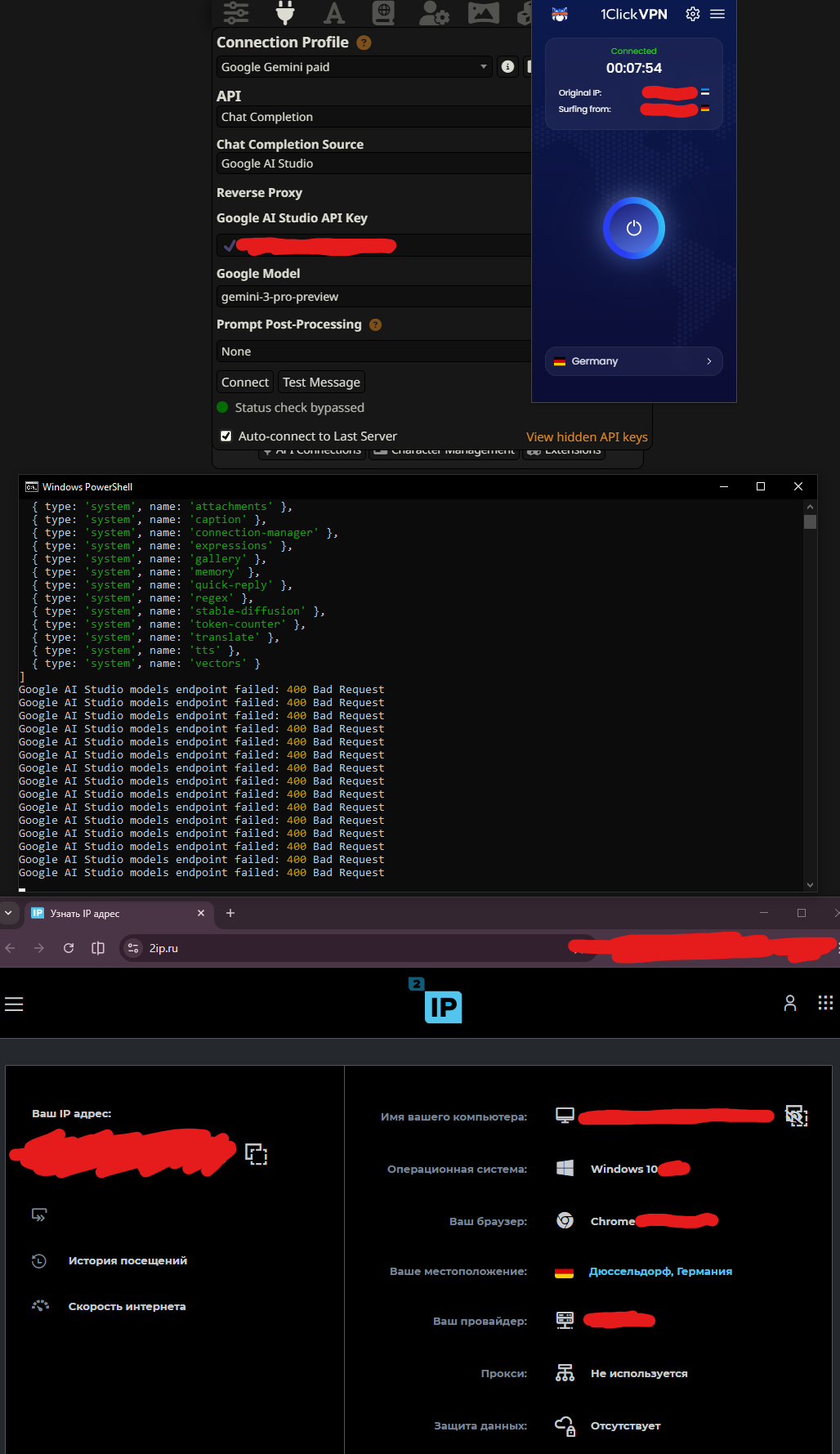The width and height of the screenshot is (840, 1454).
Task: Toggle Auto-connect to Last Server checkbox
Action: (226, 436)
